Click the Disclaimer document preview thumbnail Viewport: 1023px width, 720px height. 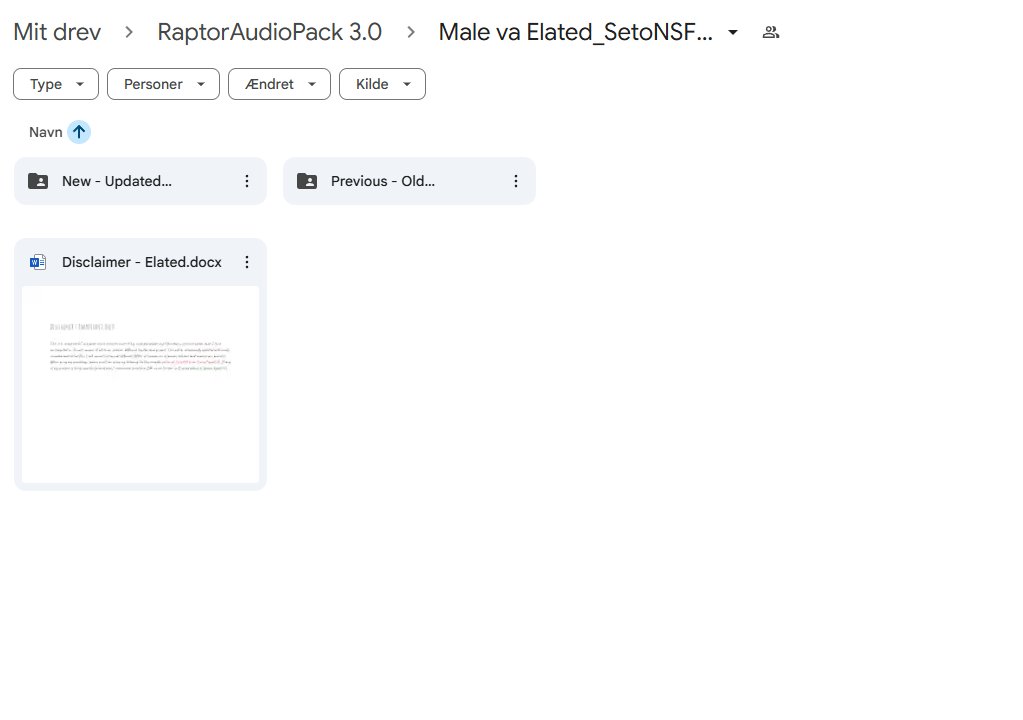click(140, 384)
